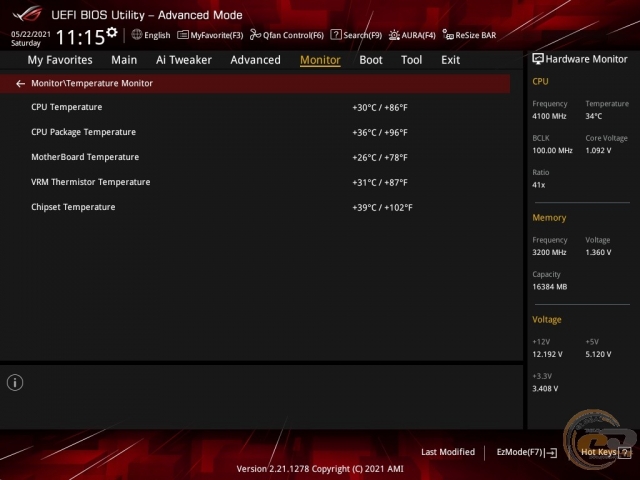Image resolution: width=640 pixels, height=480 pixels.
Task: Click the Voltage section heading
Action: coord(547,320)
